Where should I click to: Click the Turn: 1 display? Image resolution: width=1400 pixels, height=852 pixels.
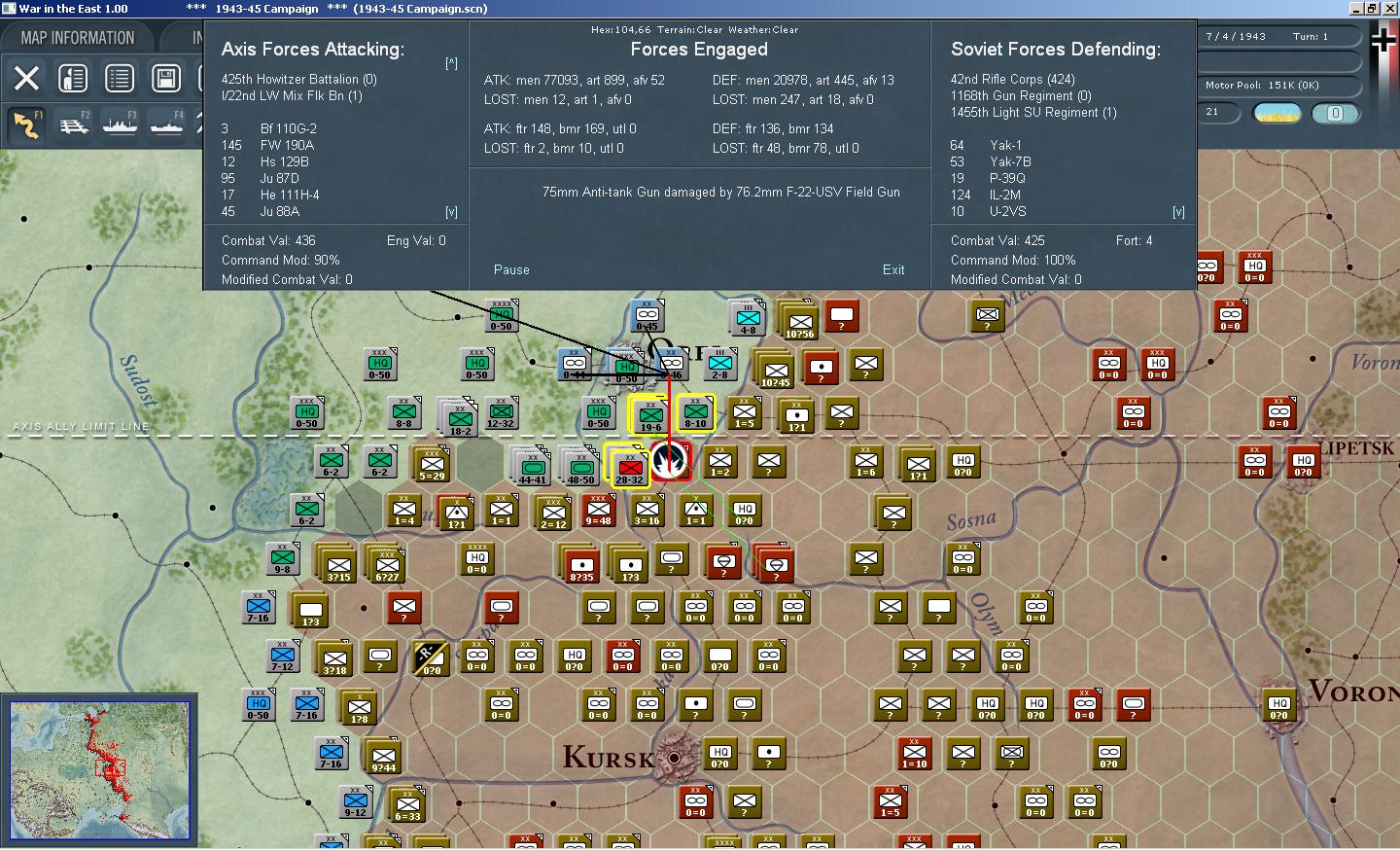point(1311,36)
